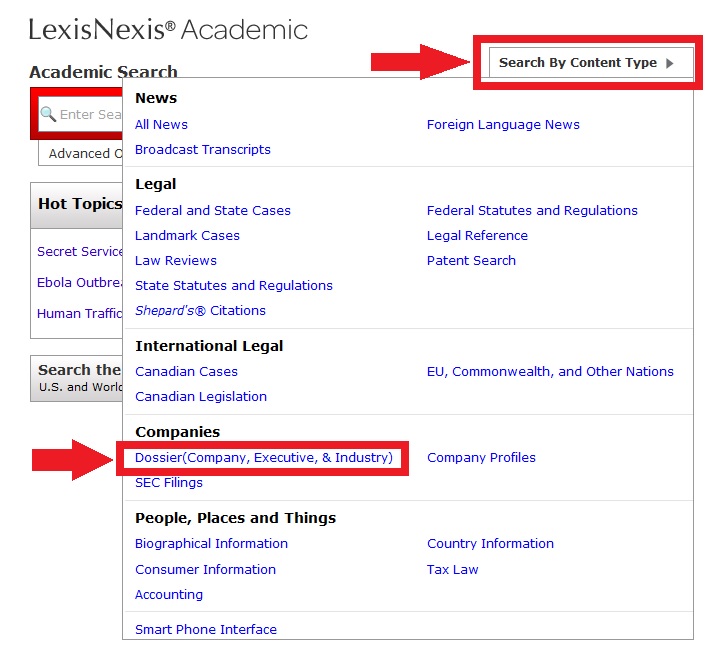Open Federal Statutes and Regulations
This screenshot has width=707, height=653.
pos(532,211)
